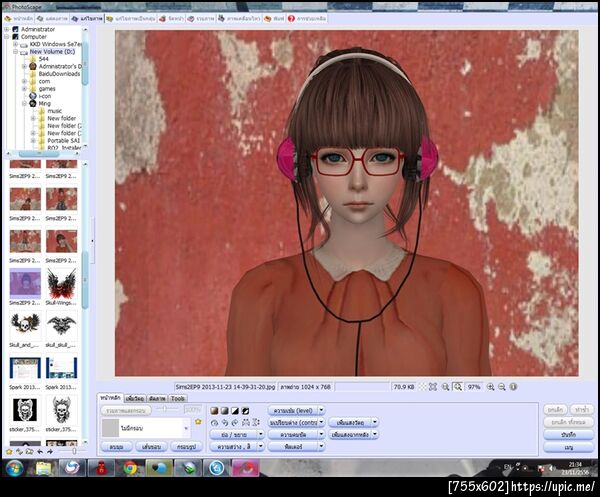Open Windows Explorer from the taskbar
This screenshot has width=600, height=497.
pyautogui.click(x=43, y=468)
